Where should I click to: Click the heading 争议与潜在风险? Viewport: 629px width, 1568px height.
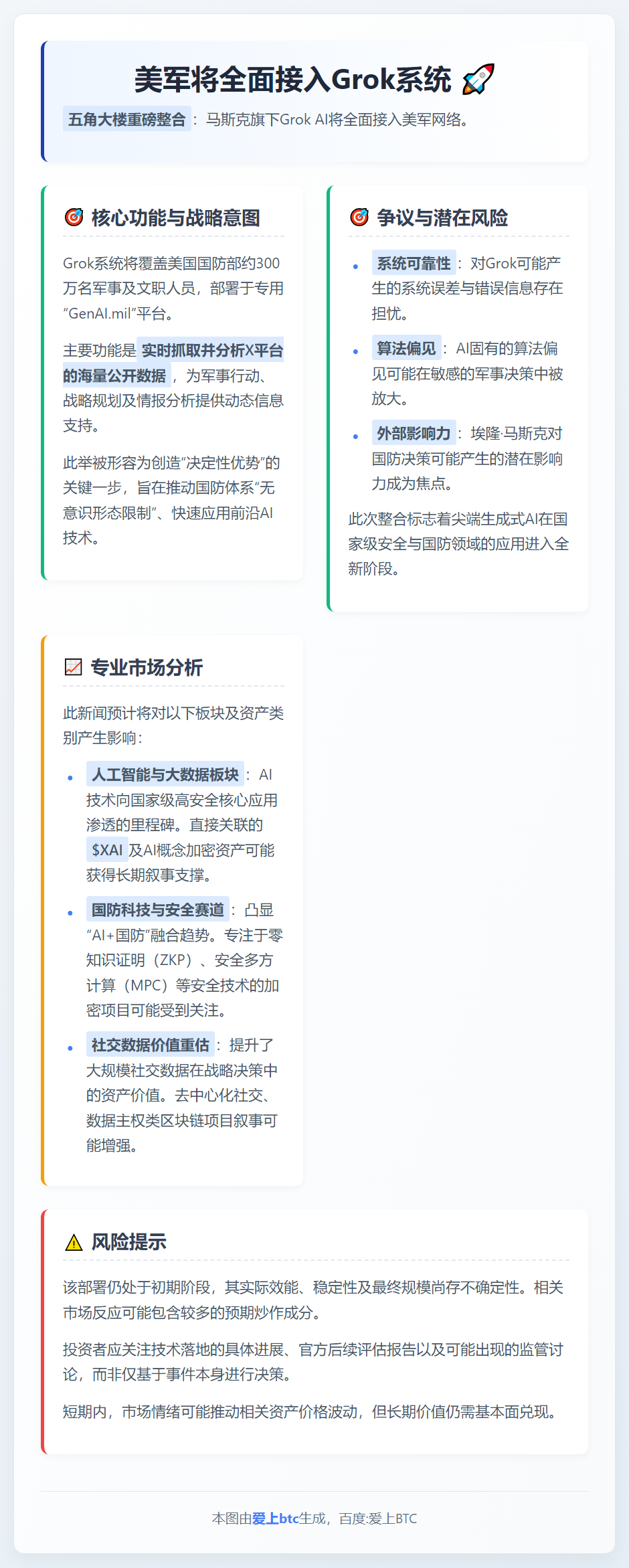(442, 217)
